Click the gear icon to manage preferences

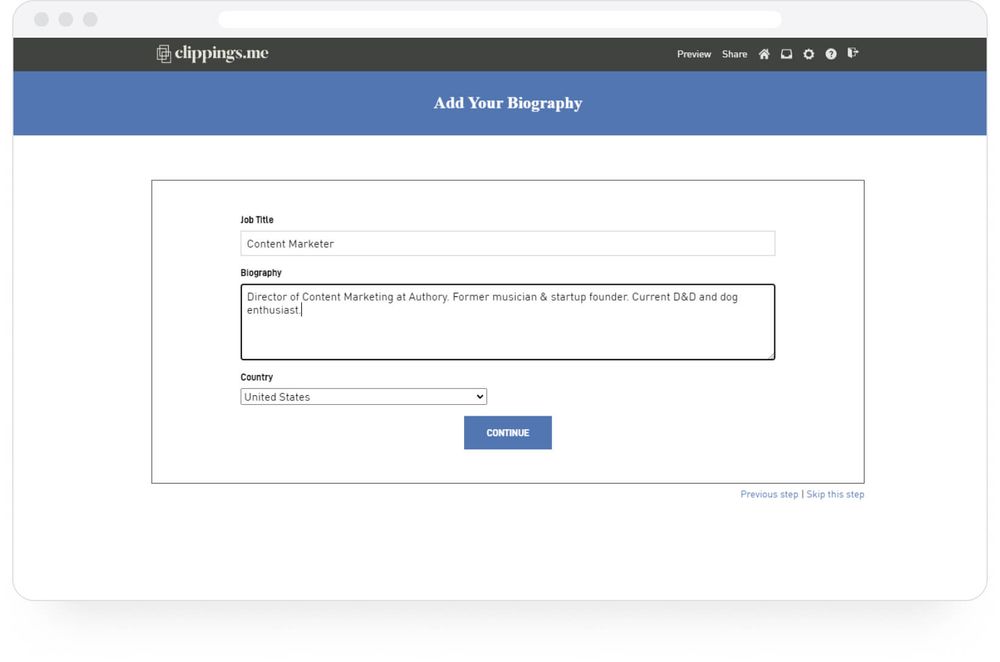[809, 54]
